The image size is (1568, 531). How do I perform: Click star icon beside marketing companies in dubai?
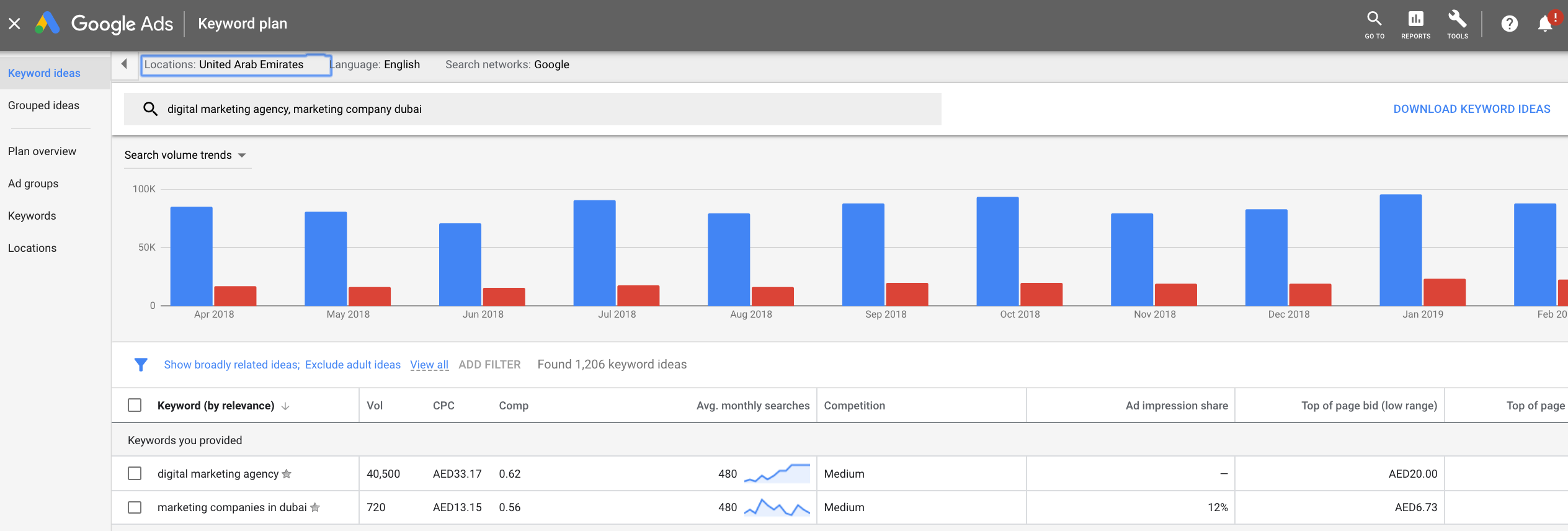click(315, 507)
